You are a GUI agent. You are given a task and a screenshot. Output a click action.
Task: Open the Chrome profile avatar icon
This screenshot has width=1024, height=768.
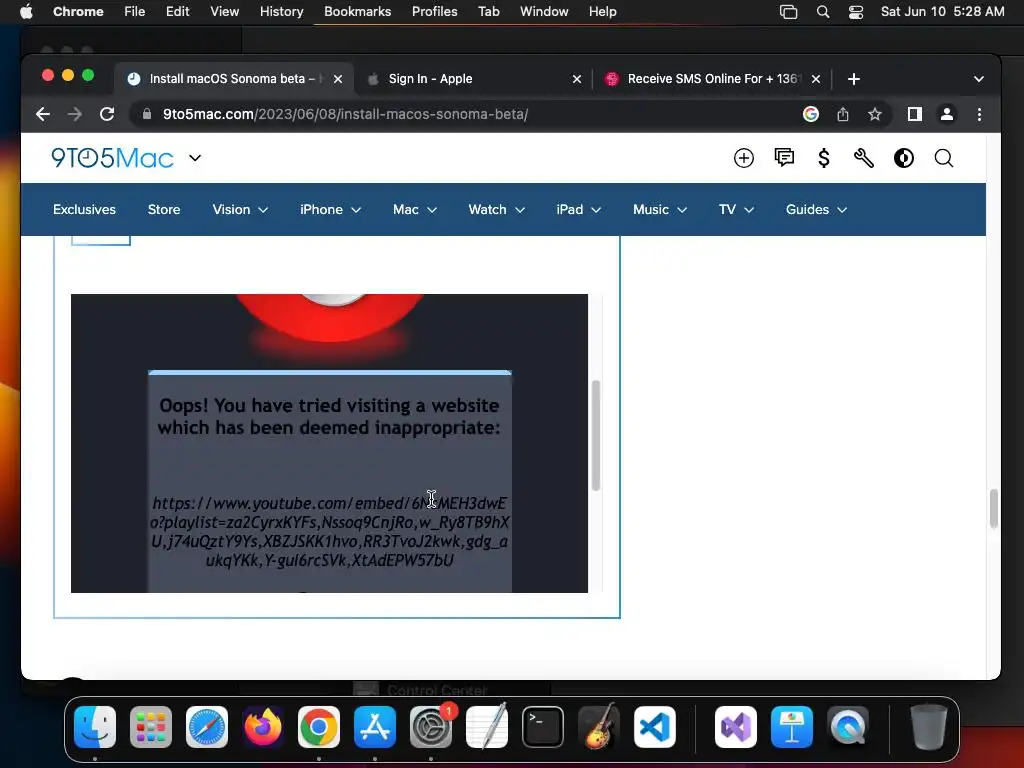click(x=946, y=114)
